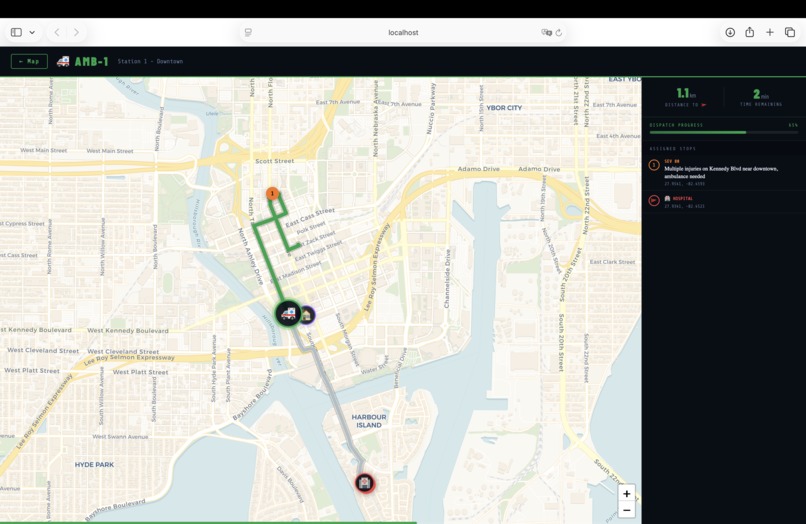Open the page reader icon in address bar
Image resolution: width=806 pixels, height=524 pixels.
point(248,32)
